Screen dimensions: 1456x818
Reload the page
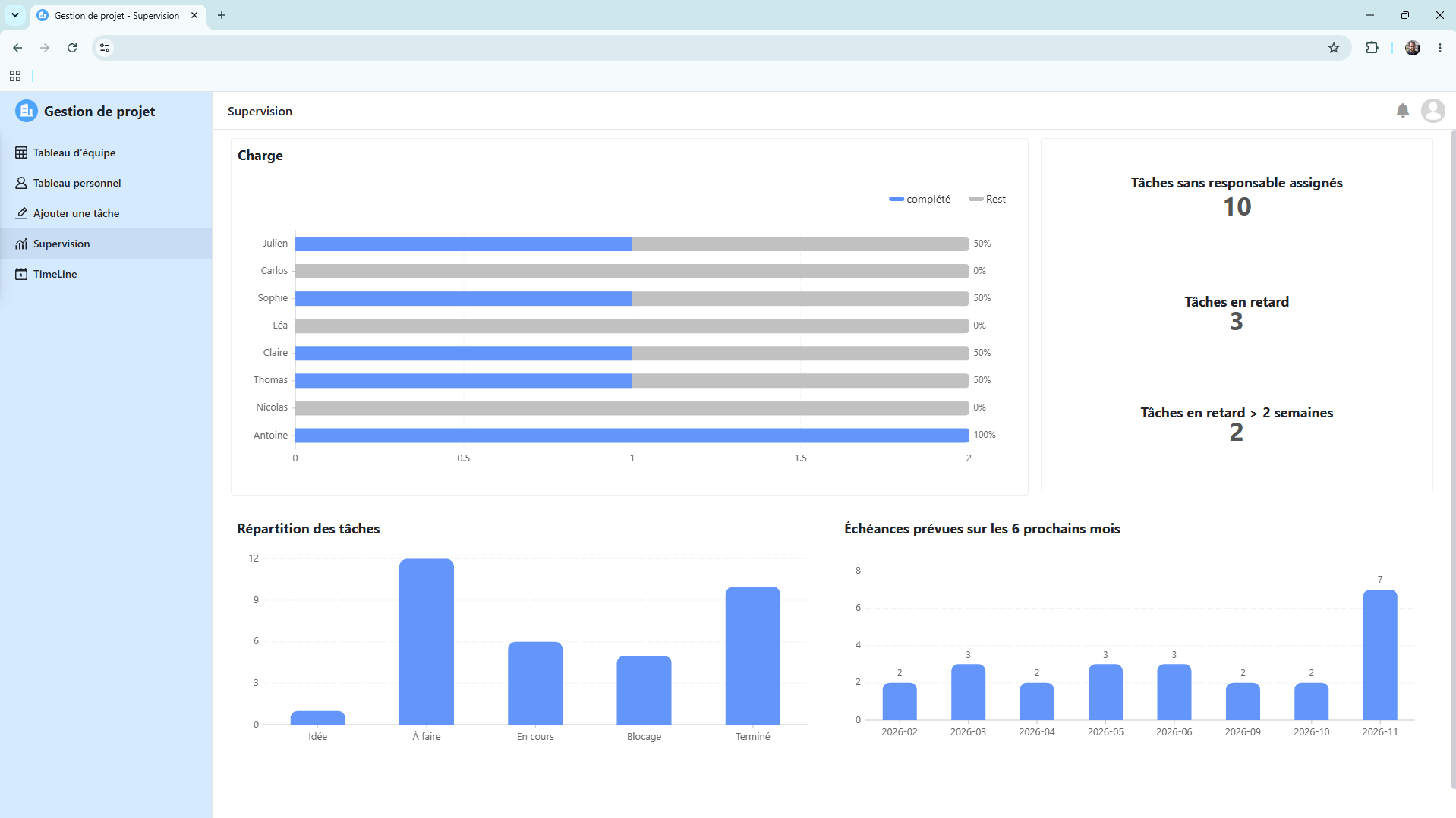(x=72, y=48)
